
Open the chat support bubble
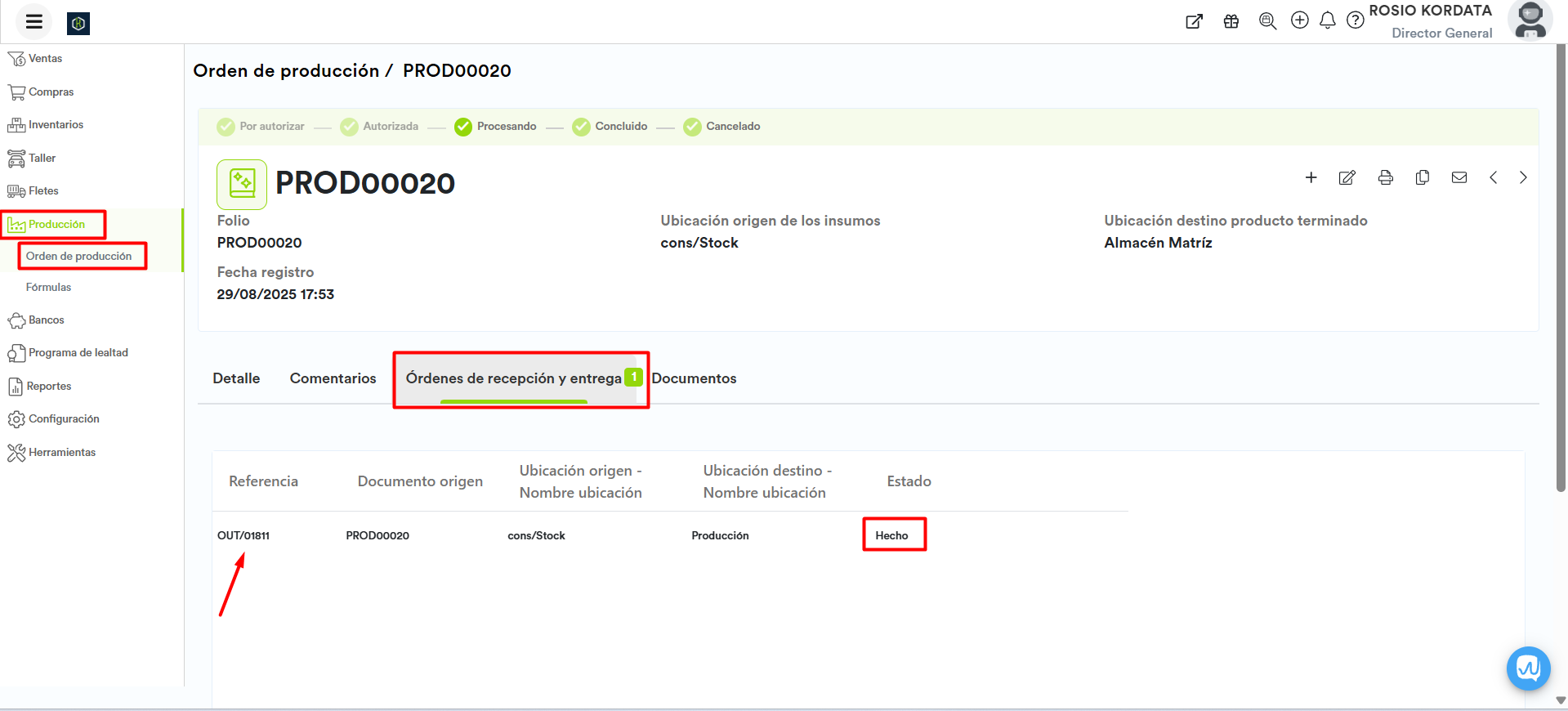click(x=1527, y=668)
